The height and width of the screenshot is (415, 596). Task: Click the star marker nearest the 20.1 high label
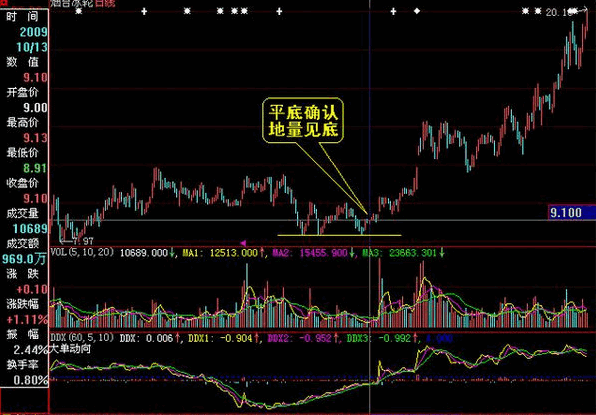click(x=538, y=11)
